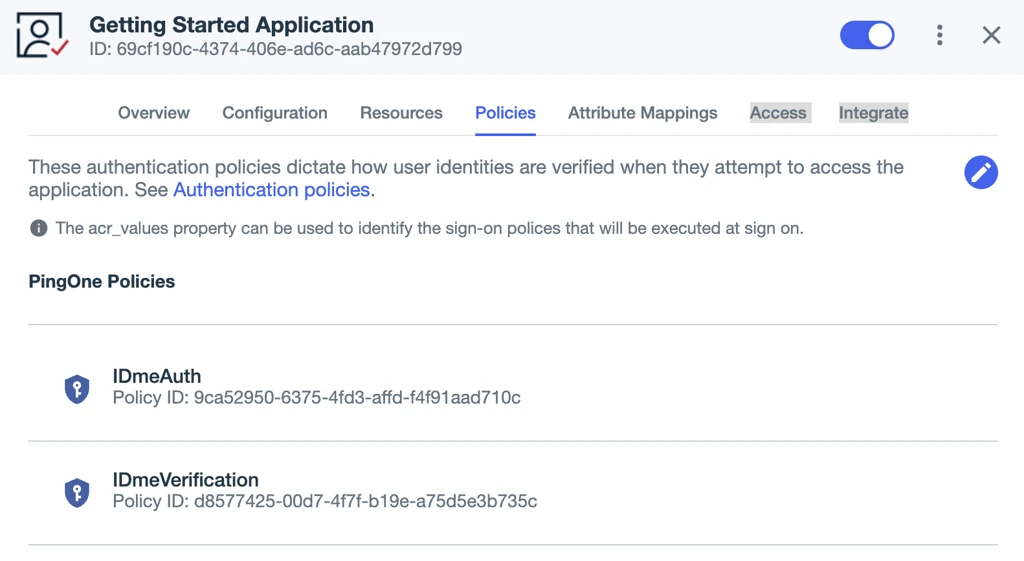This screenshot has height=561, width=1024.
Task: Open the Configuration tab
Action: [275, 113]
